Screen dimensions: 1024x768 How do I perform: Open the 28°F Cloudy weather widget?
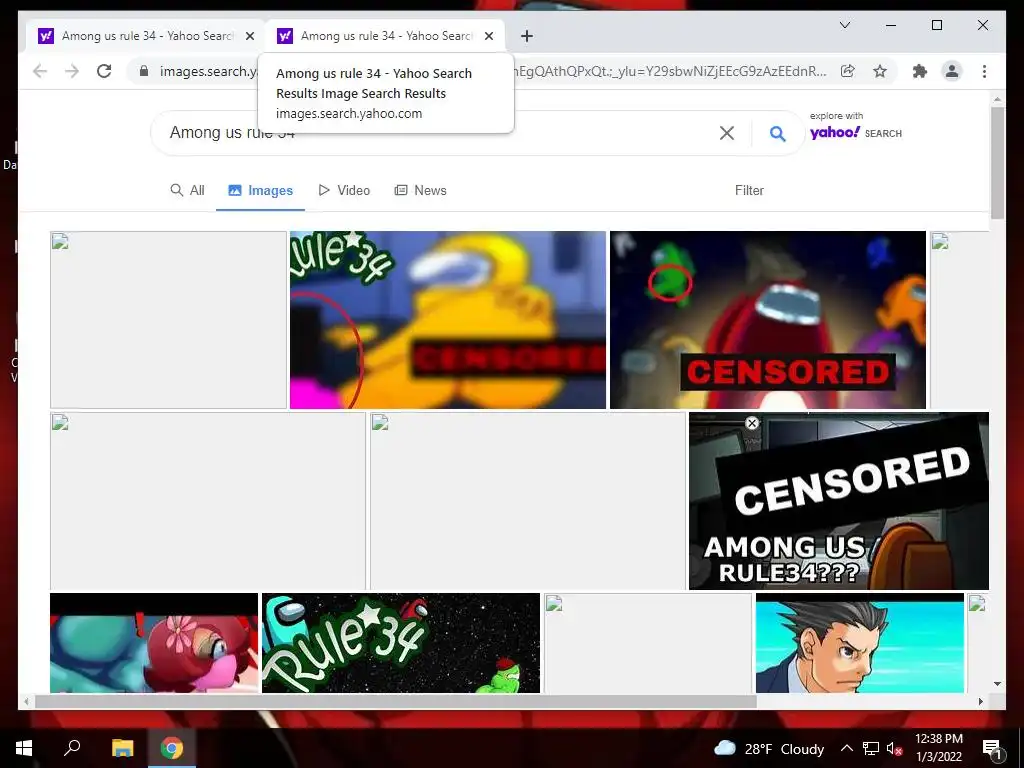click(x=769, y=748)
